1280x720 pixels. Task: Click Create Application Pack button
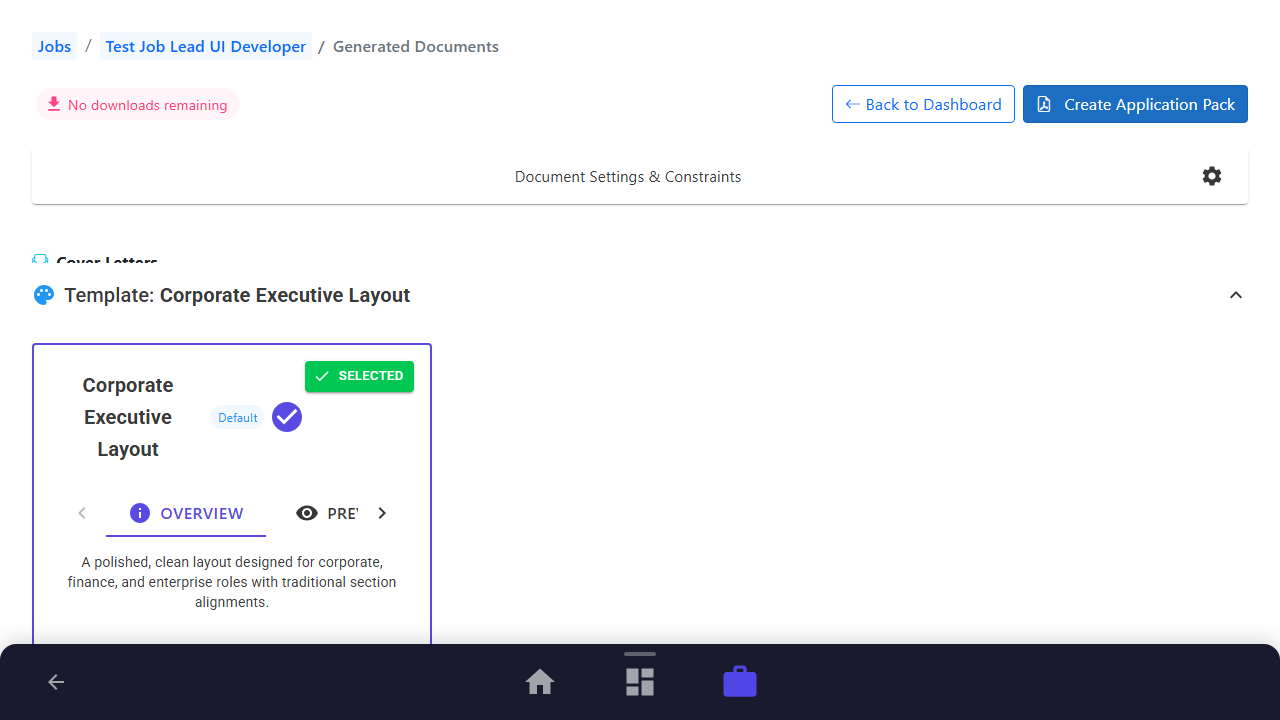pyautogui.click(x=1135, y=104)
